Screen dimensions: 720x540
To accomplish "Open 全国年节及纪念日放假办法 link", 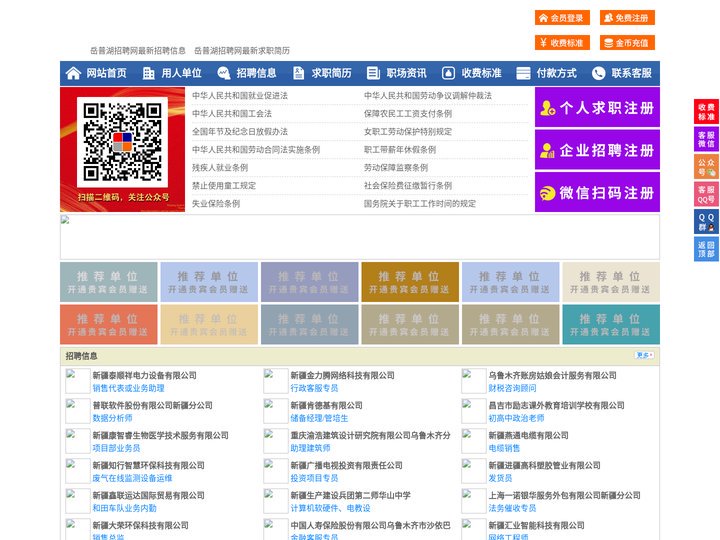I will [240, 131].
